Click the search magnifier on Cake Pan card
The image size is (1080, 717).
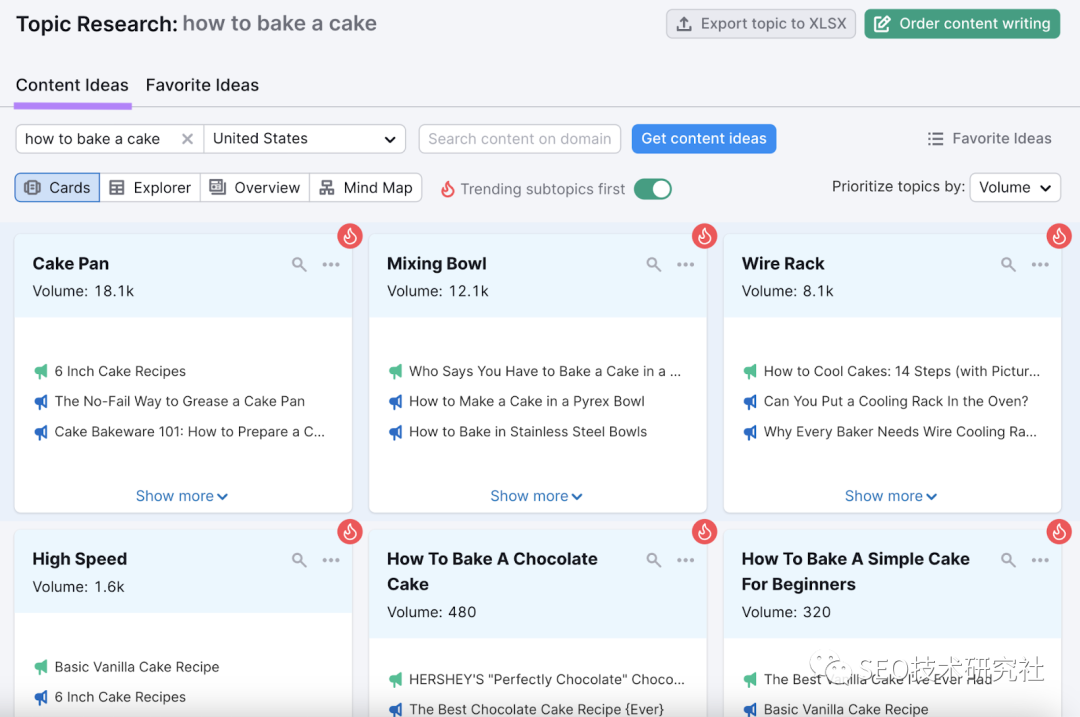pos(299,265)
